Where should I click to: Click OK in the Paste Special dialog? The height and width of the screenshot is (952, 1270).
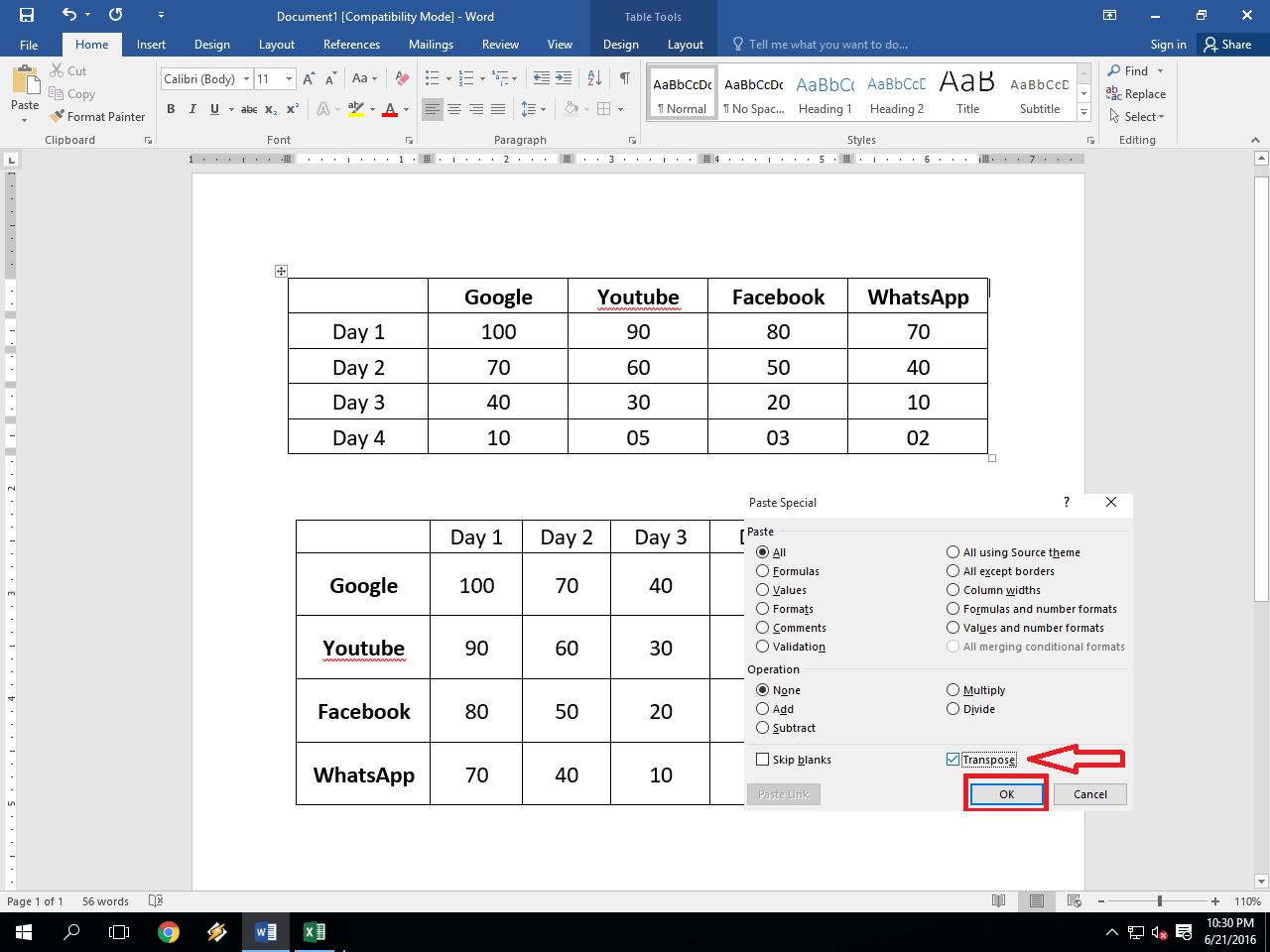pyautogui.click(x=1005, y=793)
